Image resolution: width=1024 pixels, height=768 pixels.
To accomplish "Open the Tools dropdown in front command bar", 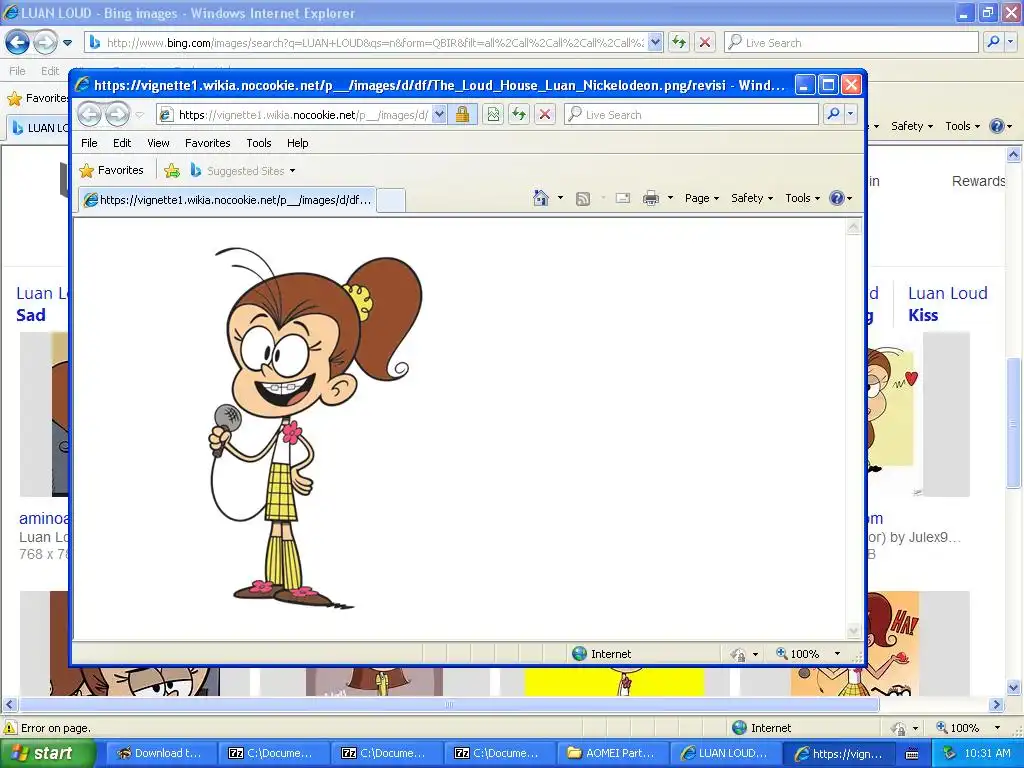I will (x=802, y=198).
